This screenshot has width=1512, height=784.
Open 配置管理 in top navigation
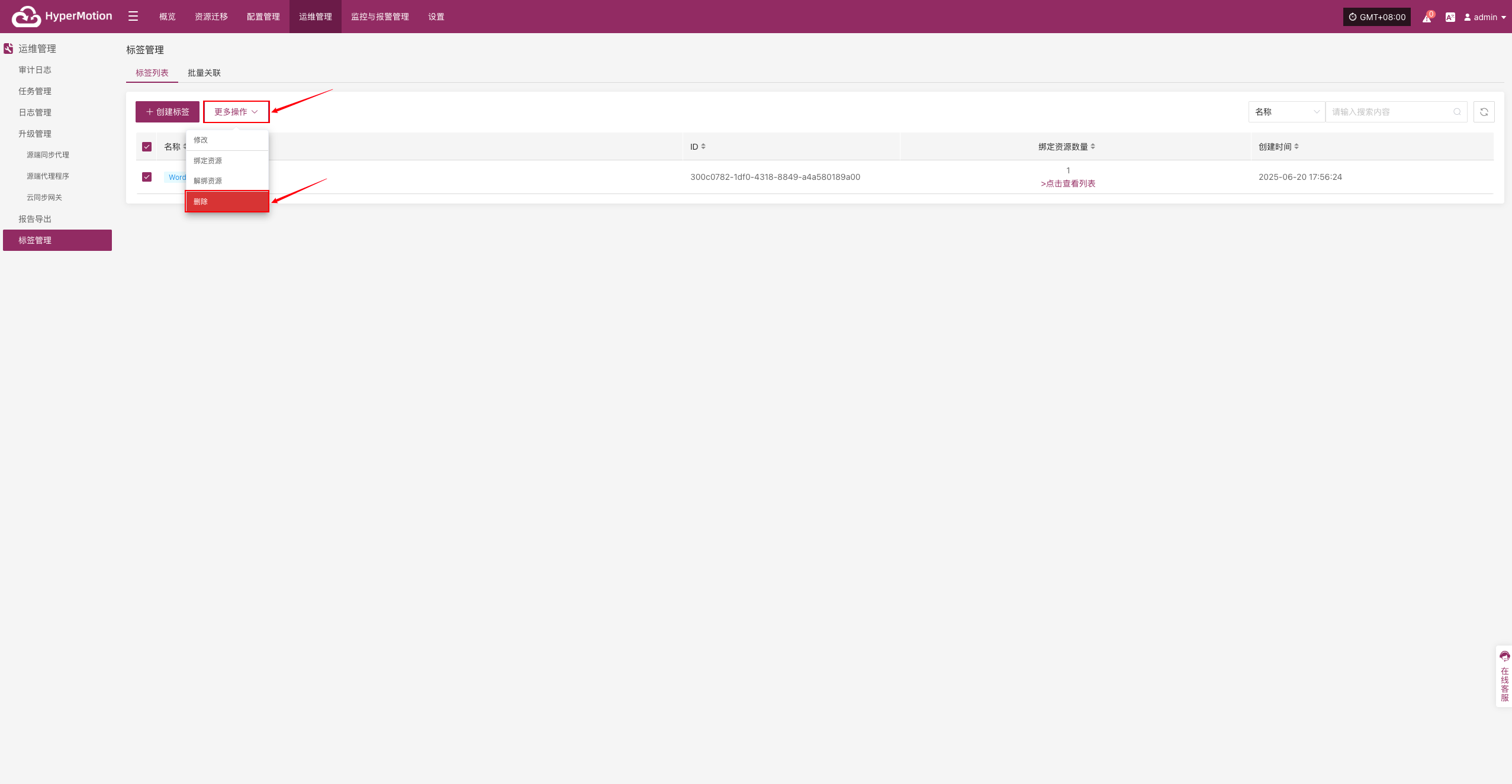[x=263, y=17]
